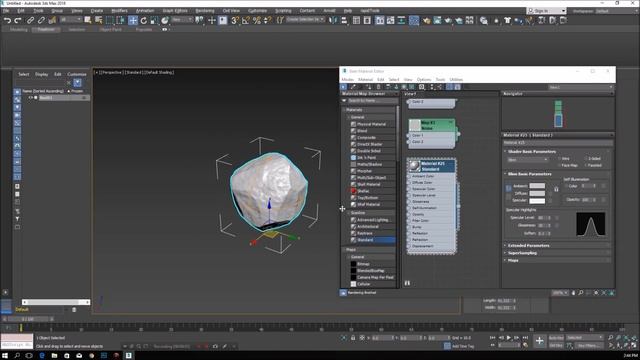Screen dimensions: 640x360
Task: Toggle the Angle Snap icon
Action: 246,20
